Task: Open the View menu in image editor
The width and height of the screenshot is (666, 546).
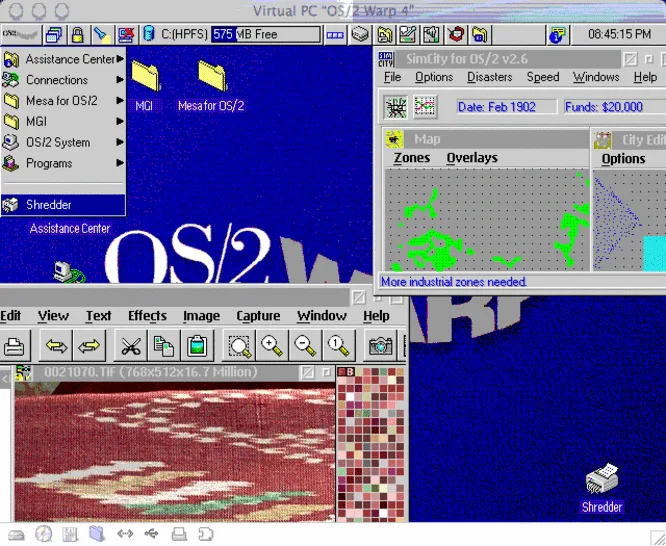Action: pyautogui.click(x=53, y=316)
